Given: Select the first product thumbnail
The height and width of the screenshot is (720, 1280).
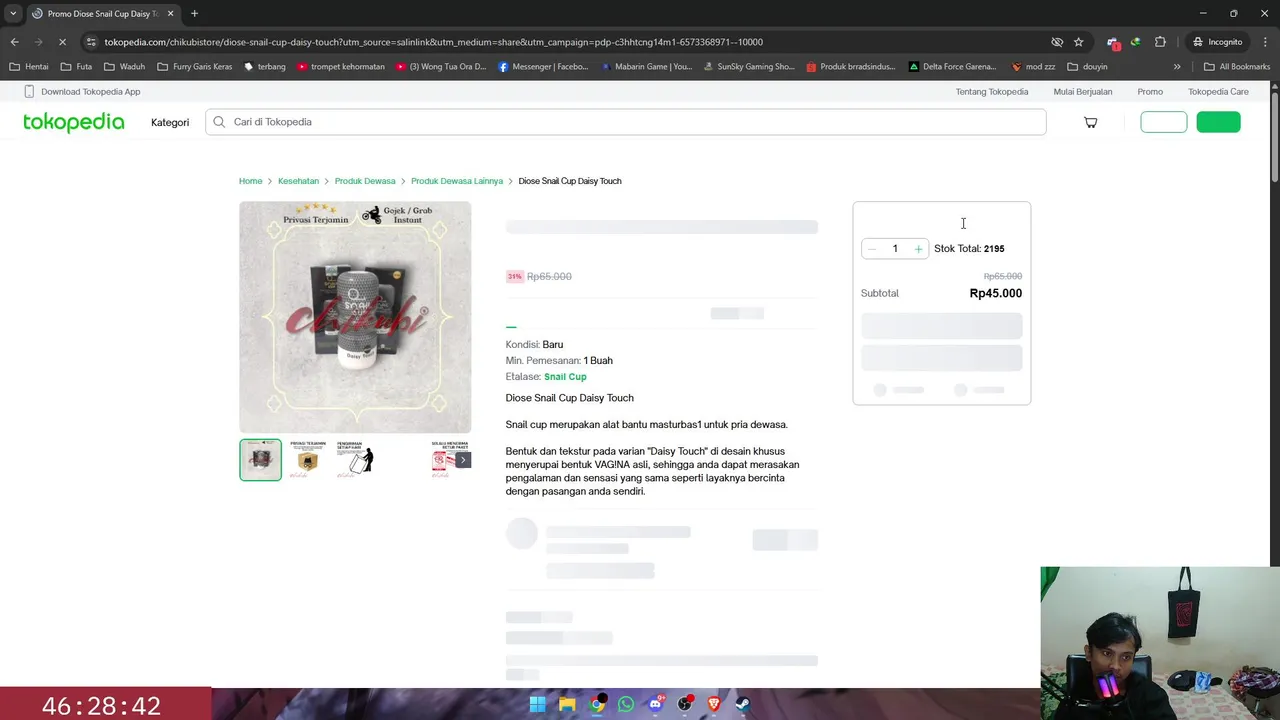Looking at the screenshot, I should tap(260, 460).
